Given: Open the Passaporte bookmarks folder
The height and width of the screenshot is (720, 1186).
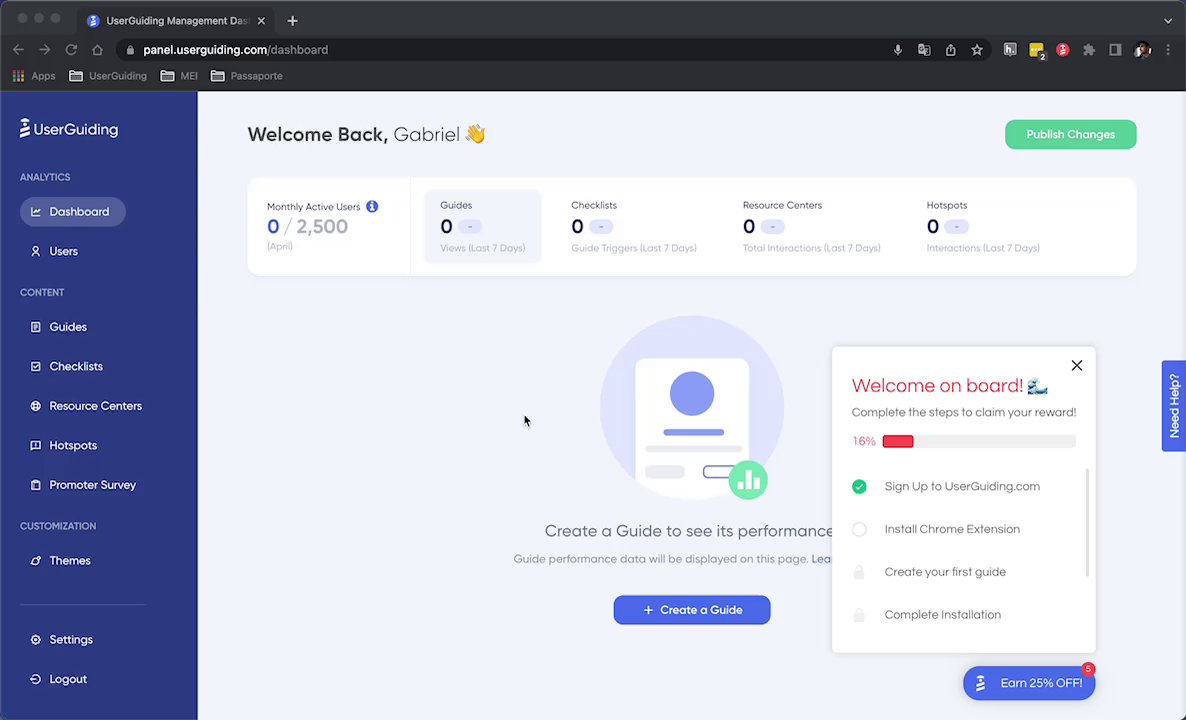Looking at the screenshot, I should 247,76.
